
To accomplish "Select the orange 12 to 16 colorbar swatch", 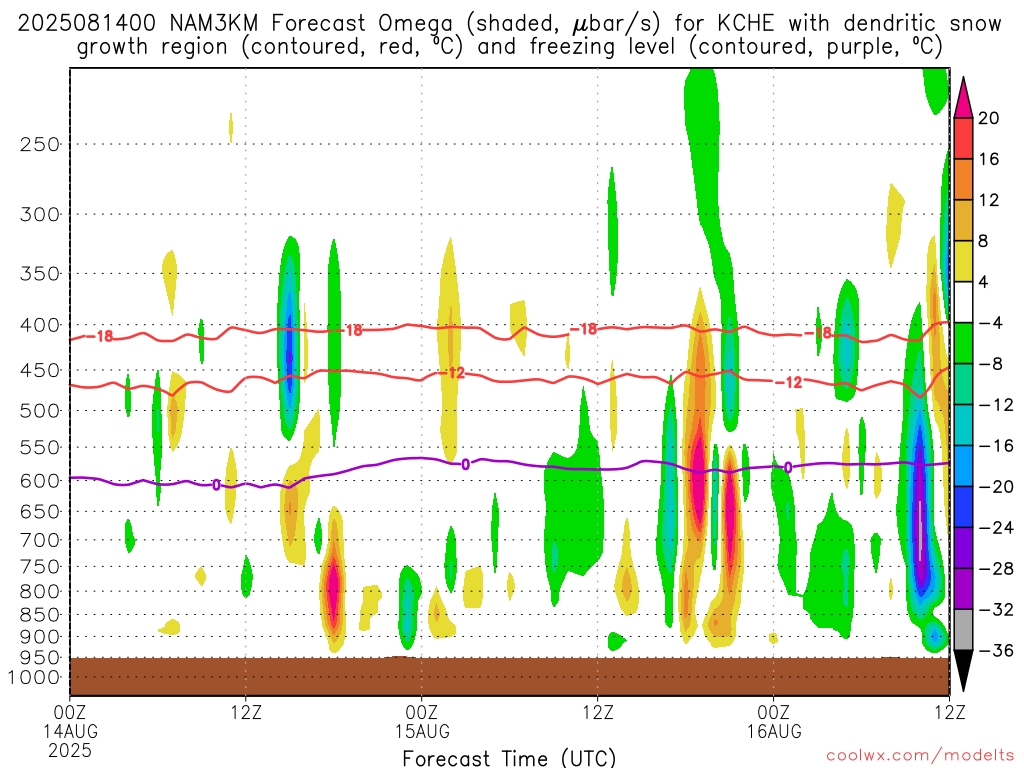I will point(963,180).
